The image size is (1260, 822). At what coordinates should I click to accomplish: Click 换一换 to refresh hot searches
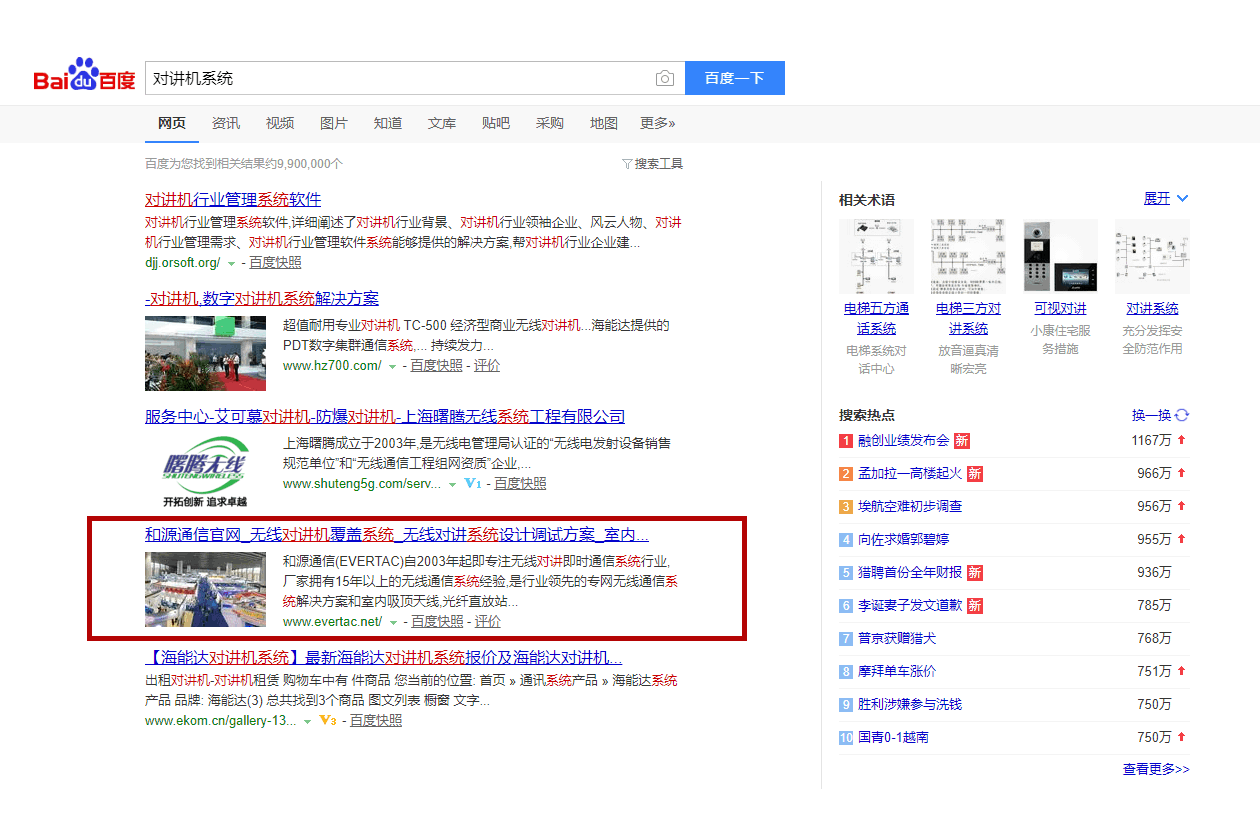tap(1151, 415)
